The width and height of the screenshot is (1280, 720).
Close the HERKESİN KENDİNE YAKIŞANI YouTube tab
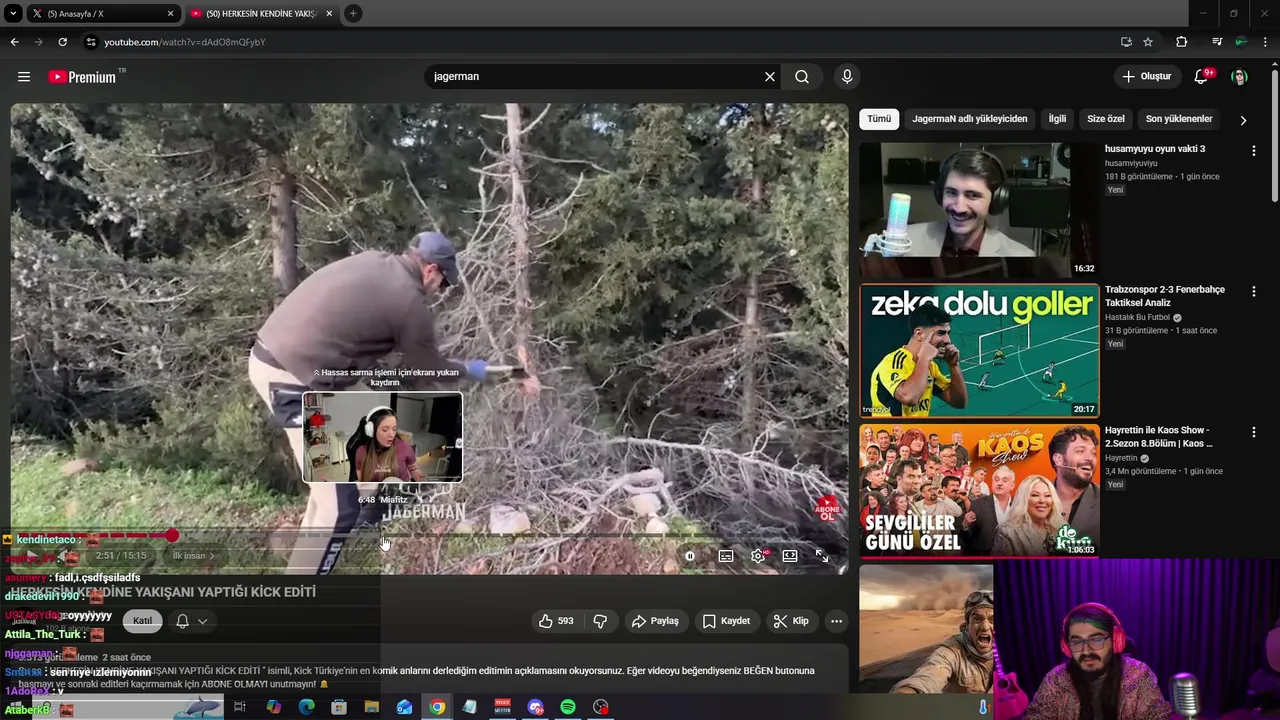click(329, 14)
